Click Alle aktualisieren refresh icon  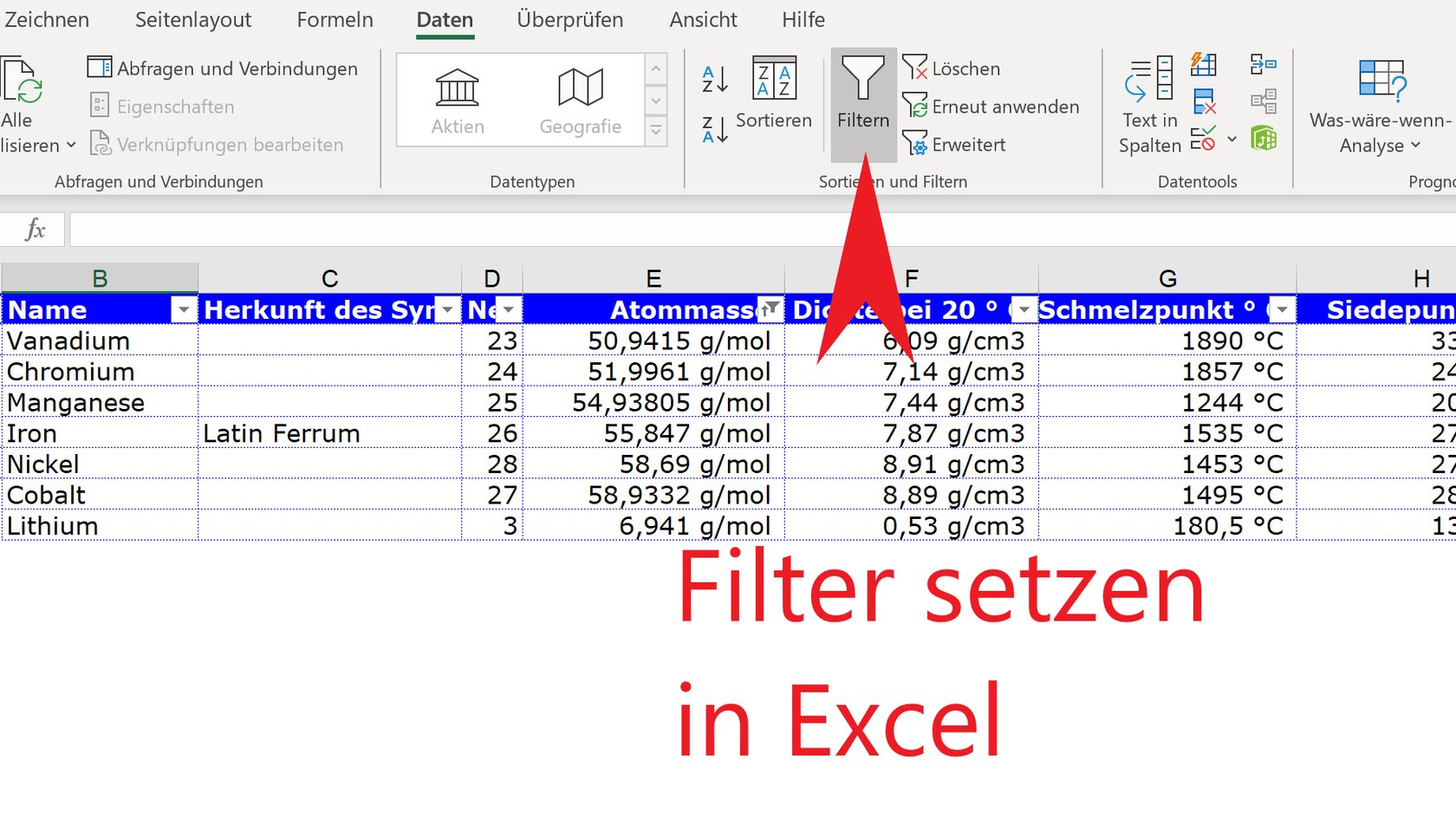(x=21, y=81)
